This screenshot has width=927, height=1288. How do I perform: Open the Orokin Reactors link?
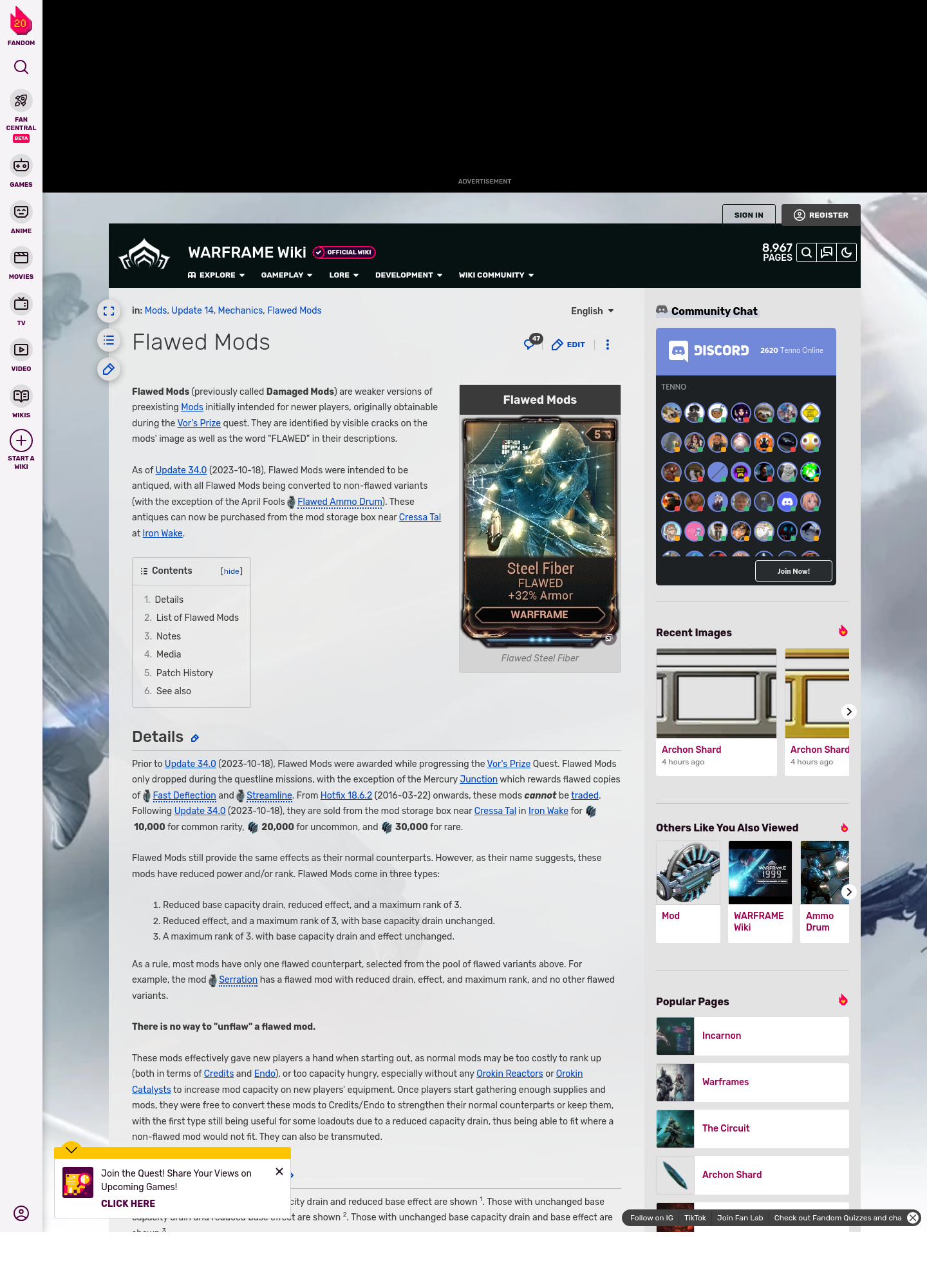(510, 1074)
